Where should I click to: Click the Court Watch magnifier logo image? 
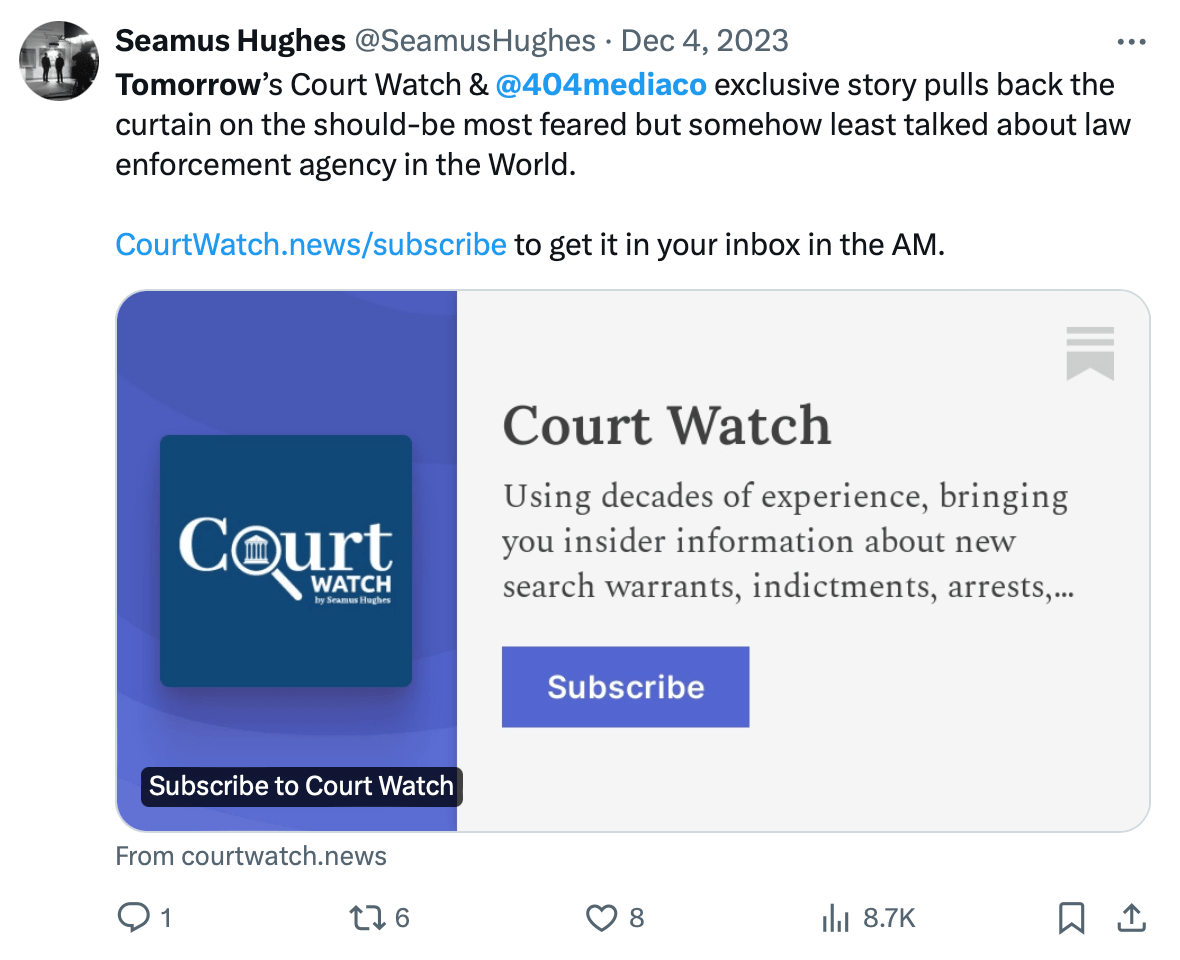click(x=286, y=561)
